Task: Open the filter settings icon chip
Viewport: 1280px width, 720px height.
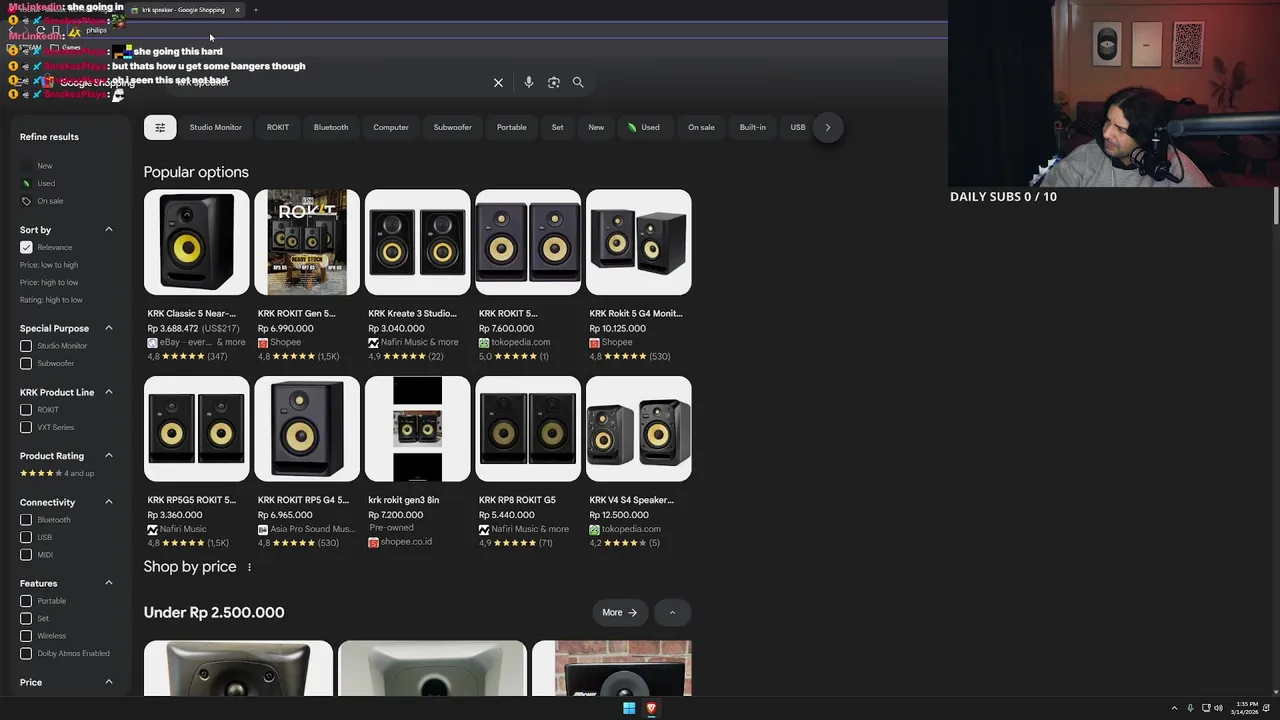Action: click(x=160, y=127)
